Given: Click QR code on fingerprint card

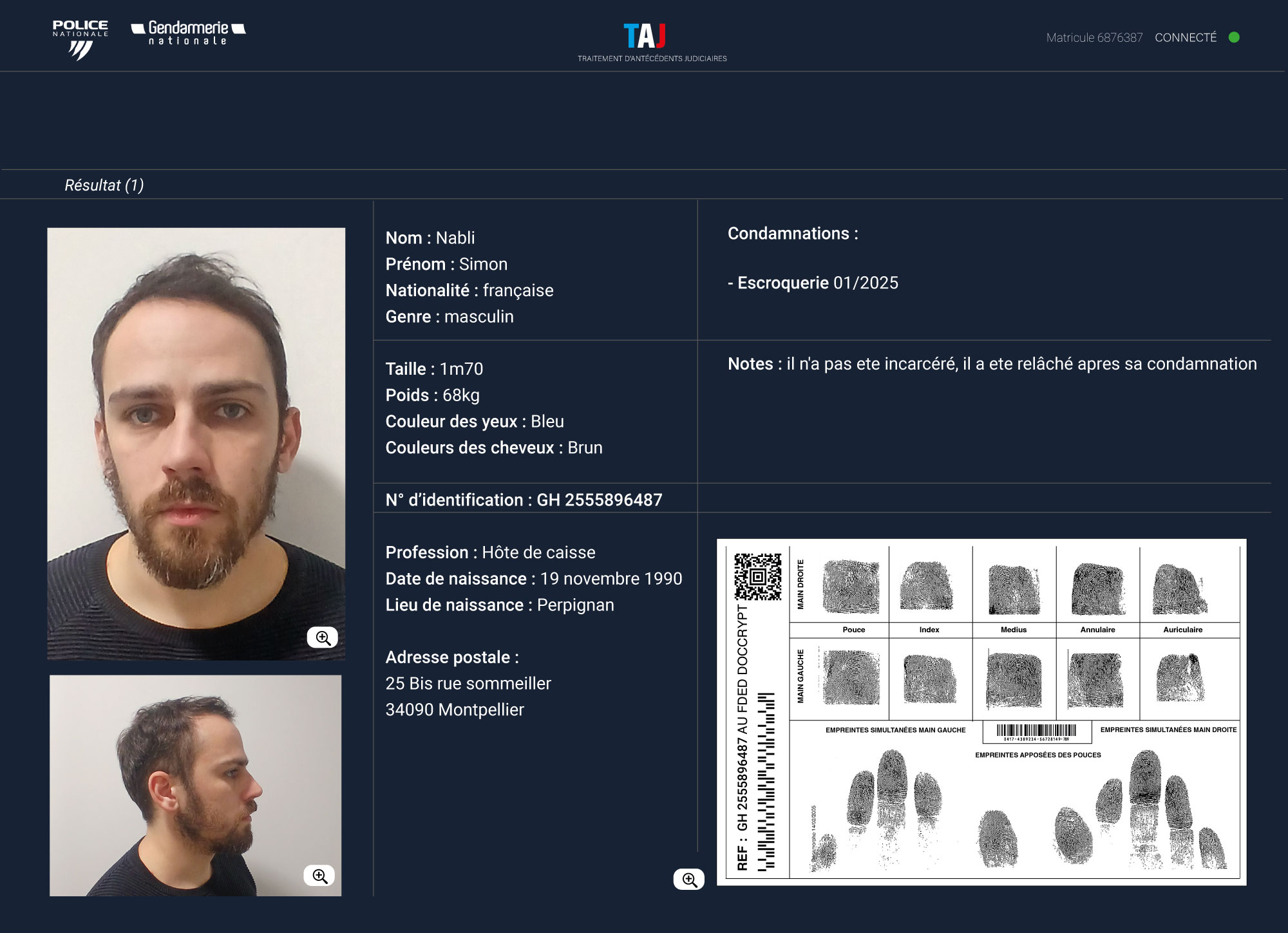Looking at the screenshot, I should (x=758, y=577).
